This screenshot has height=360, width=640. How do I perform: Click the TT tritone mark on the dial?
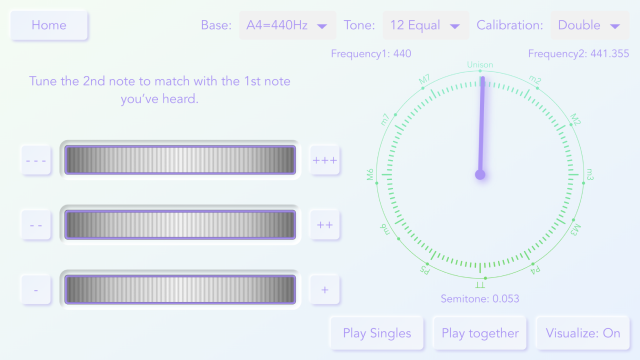pyautogui.click(x=480, y=284)
